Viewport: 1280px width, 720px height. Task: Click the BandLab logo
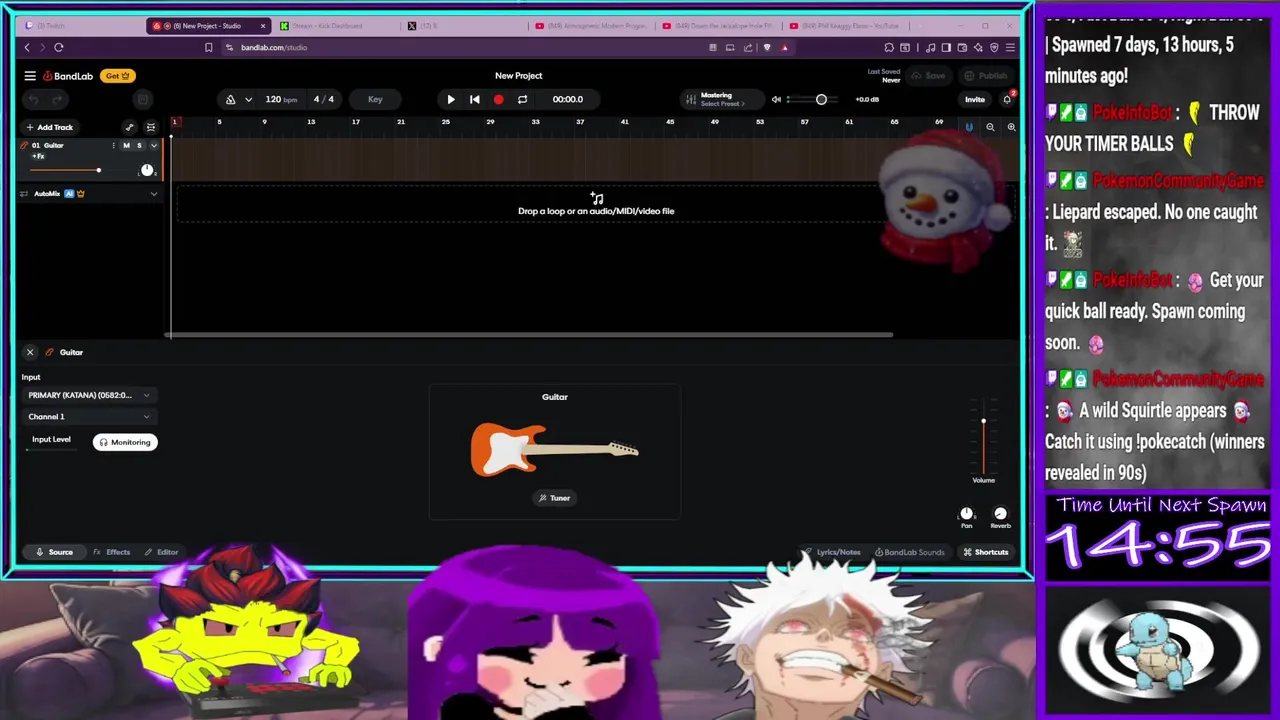click(x=68, y=76)
